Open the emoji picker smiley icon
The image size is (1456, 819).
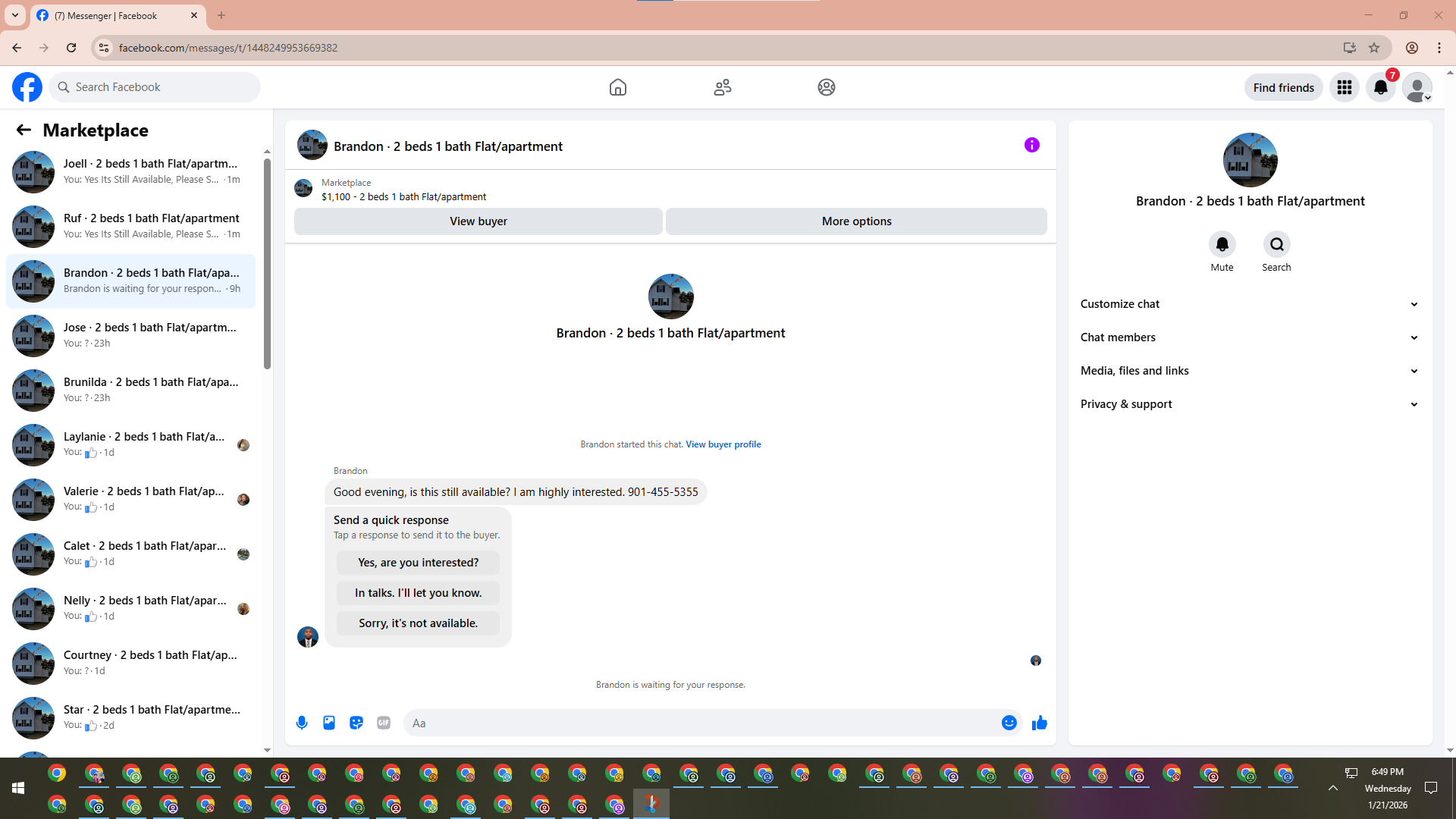point(1009,723)
